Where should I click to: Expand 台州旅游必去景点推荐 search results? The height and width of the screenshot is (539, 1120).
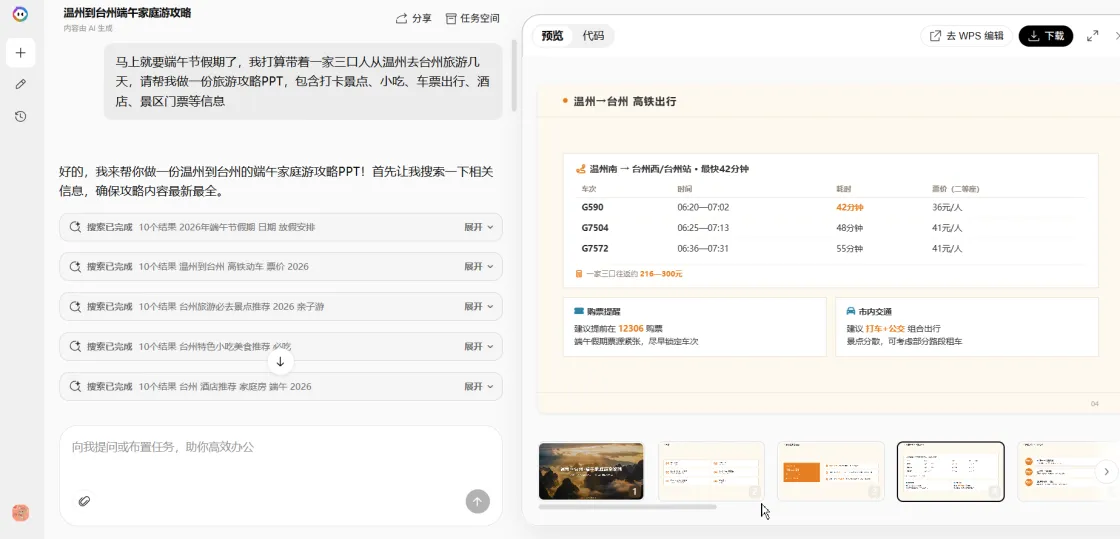[479, 306]
